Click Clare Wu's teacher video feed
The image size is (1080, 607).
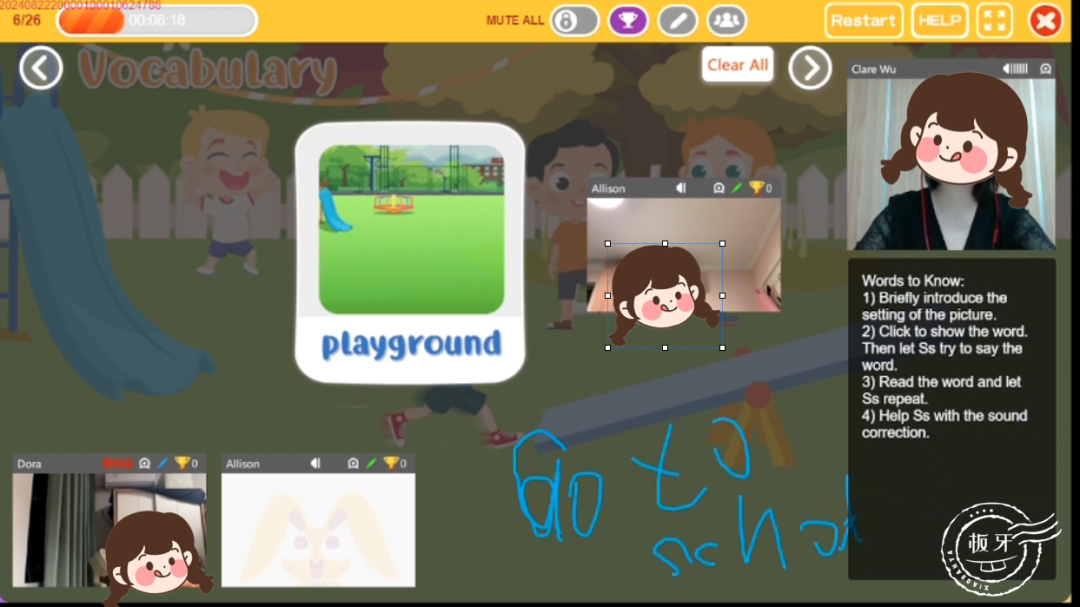[x=951, y=164]
